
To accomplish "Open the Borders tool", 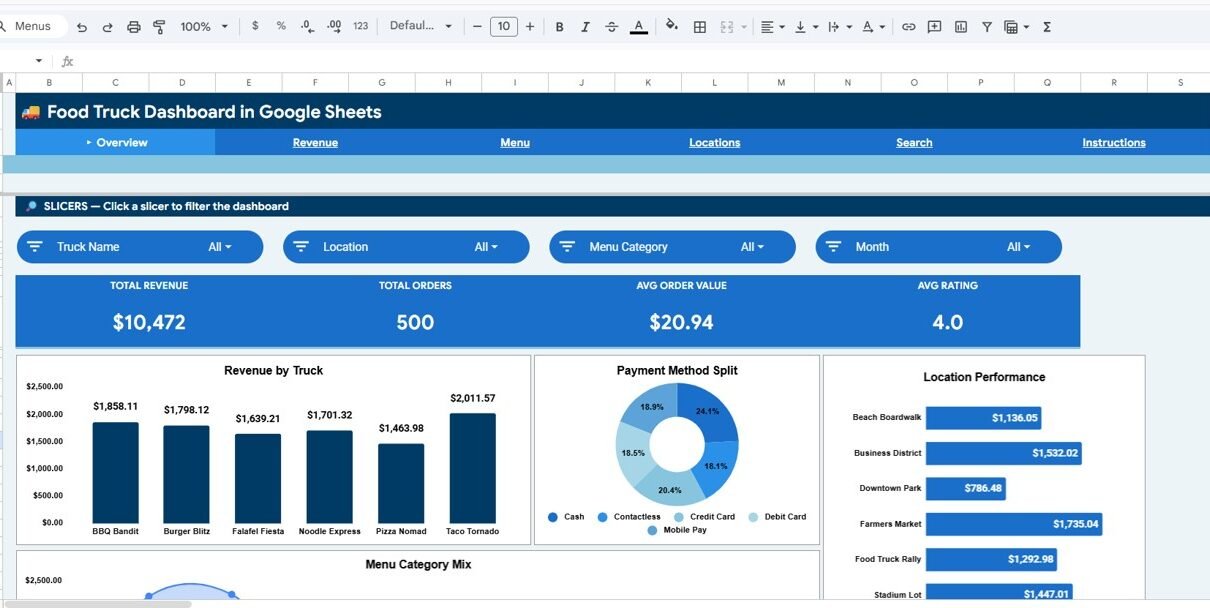I will coord(700,27).
